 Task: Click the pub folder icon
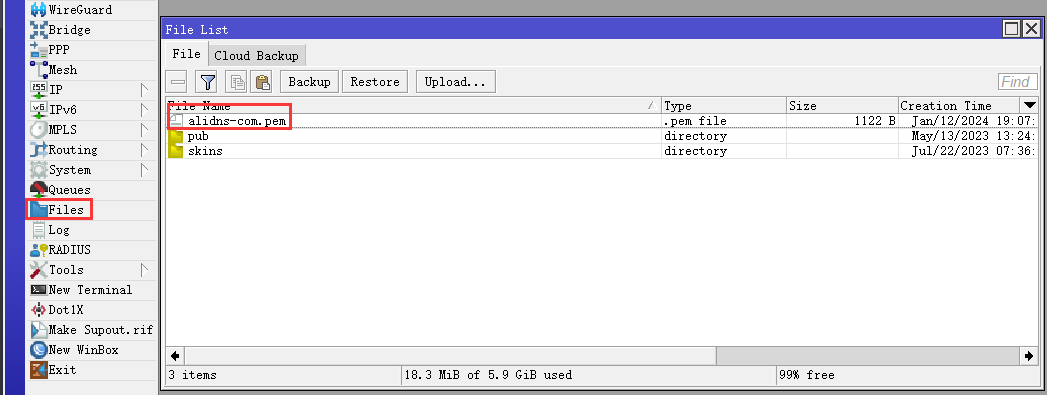(176, 136)
